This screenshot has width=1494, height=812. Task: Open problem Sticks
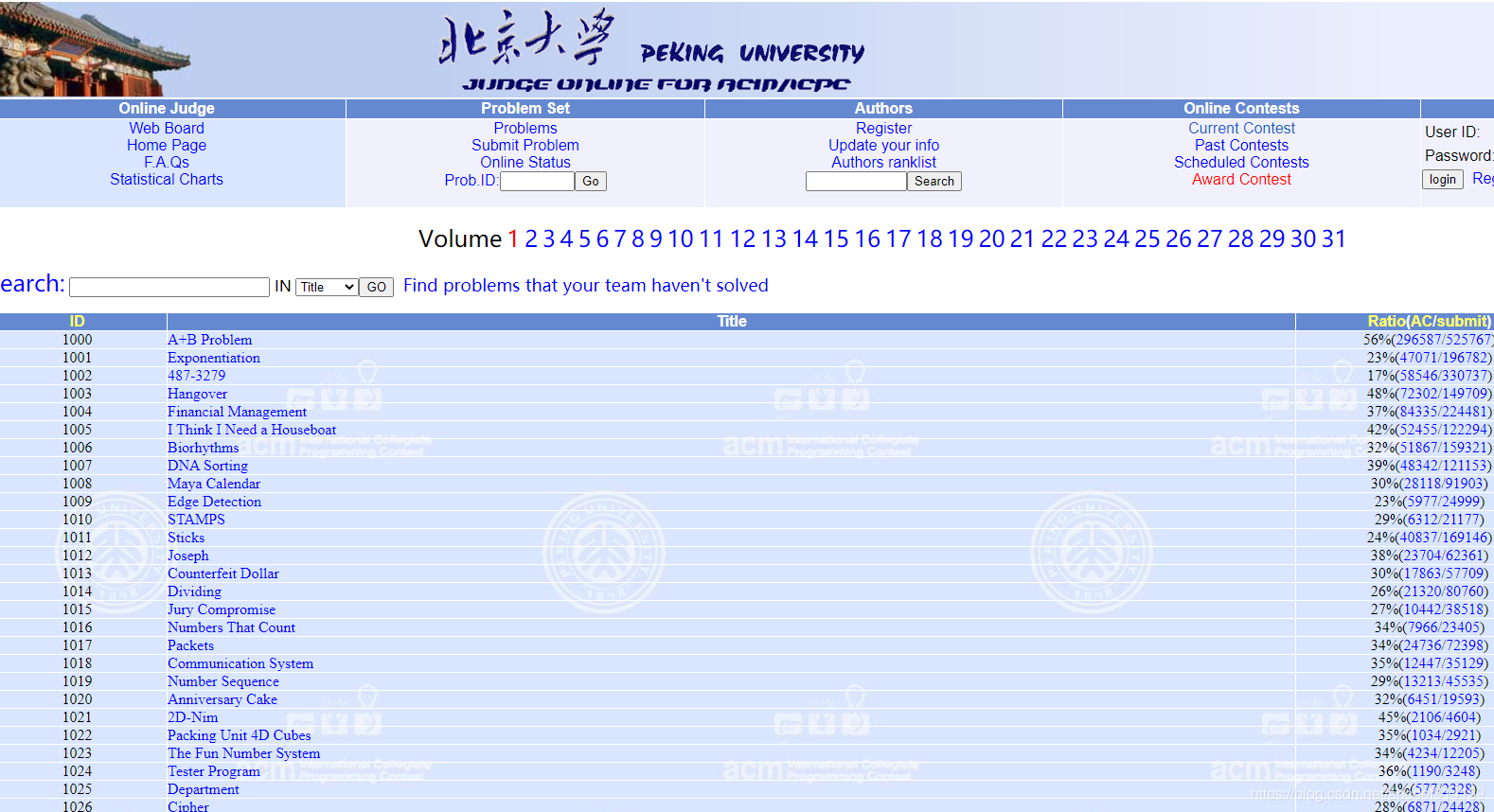pyautogui.click(x=187, y=538)
